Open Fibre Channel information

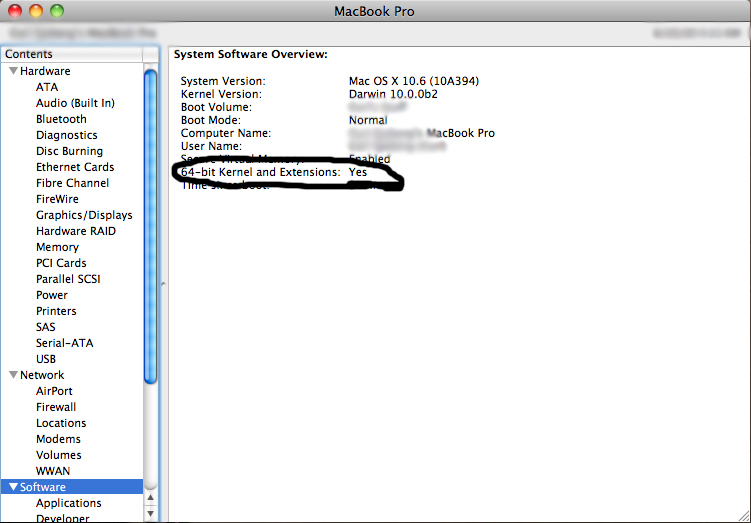tap(72, 183)
